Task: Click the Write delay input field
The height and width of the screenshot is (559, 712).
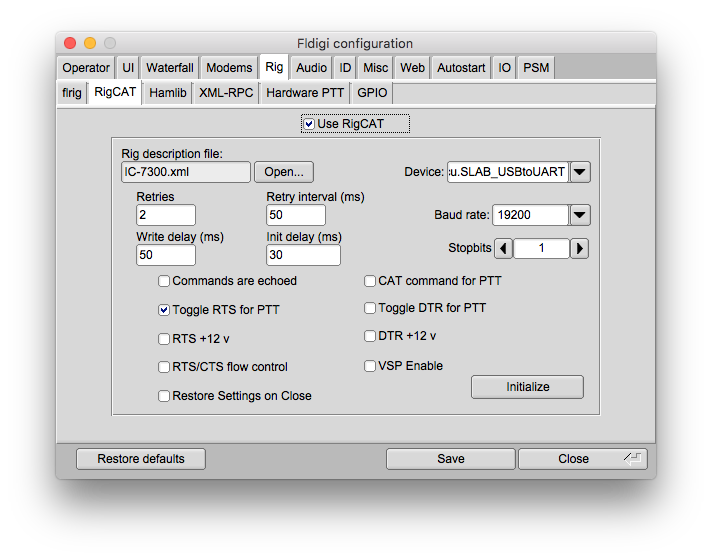Action: pos(166,255)
